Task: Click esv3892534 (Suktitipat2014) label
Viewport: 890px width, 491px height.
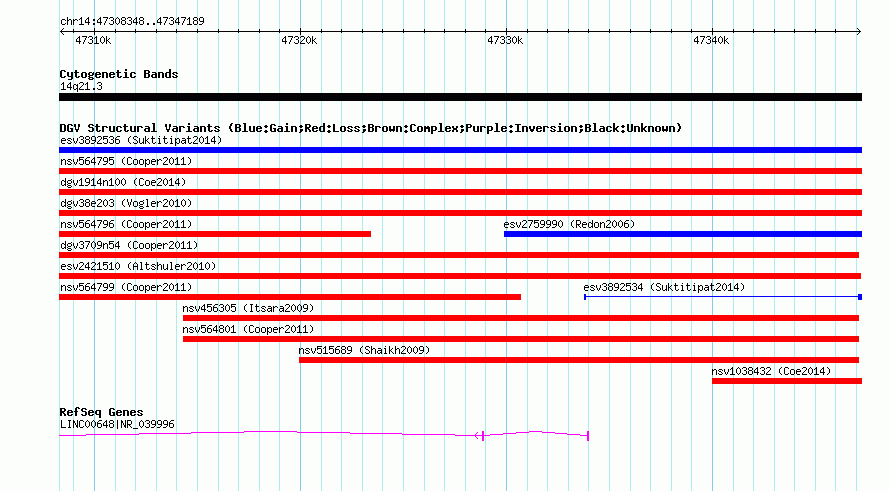Action: 664,287
